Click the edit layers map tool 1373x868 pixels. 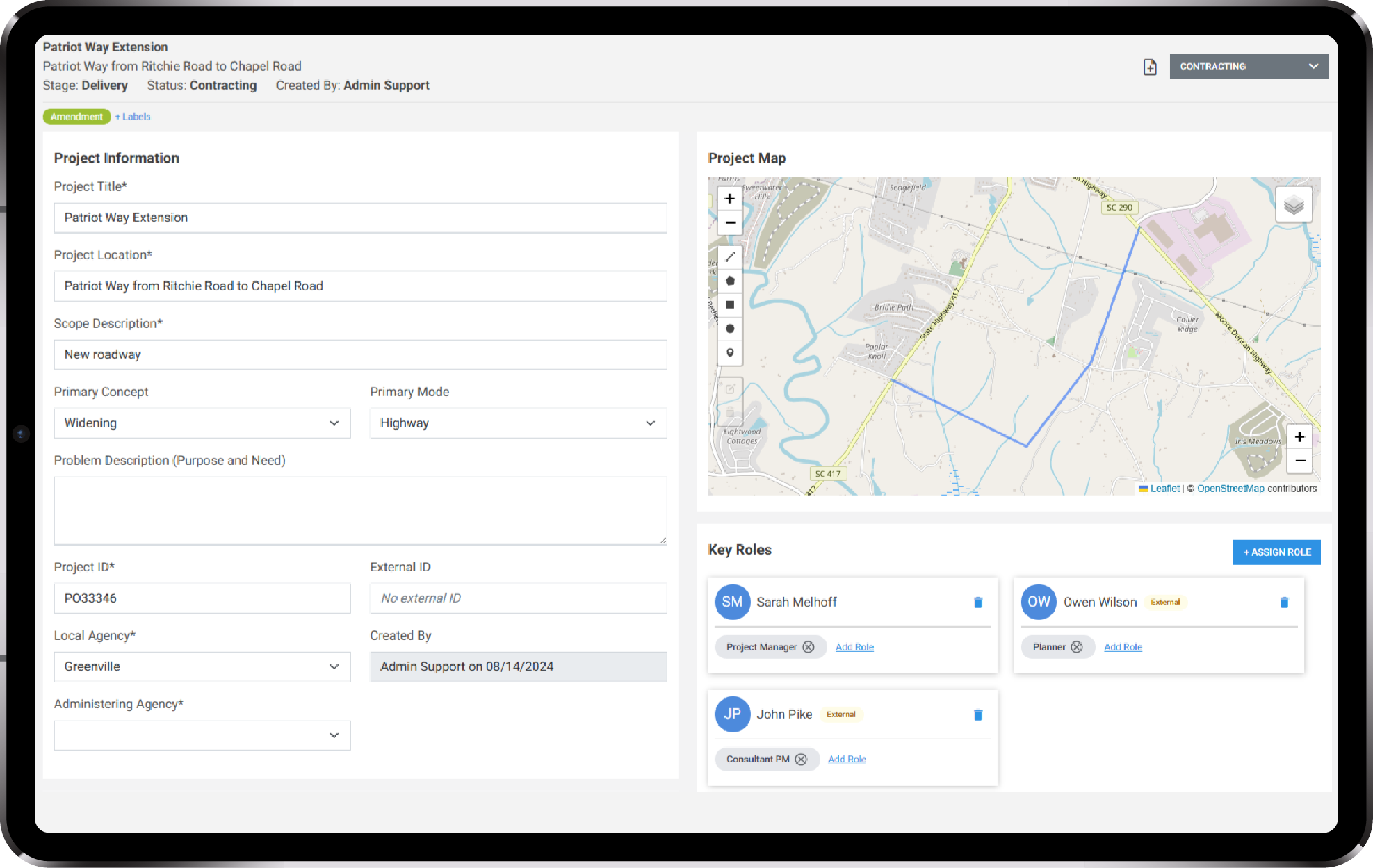pos(730,389)
